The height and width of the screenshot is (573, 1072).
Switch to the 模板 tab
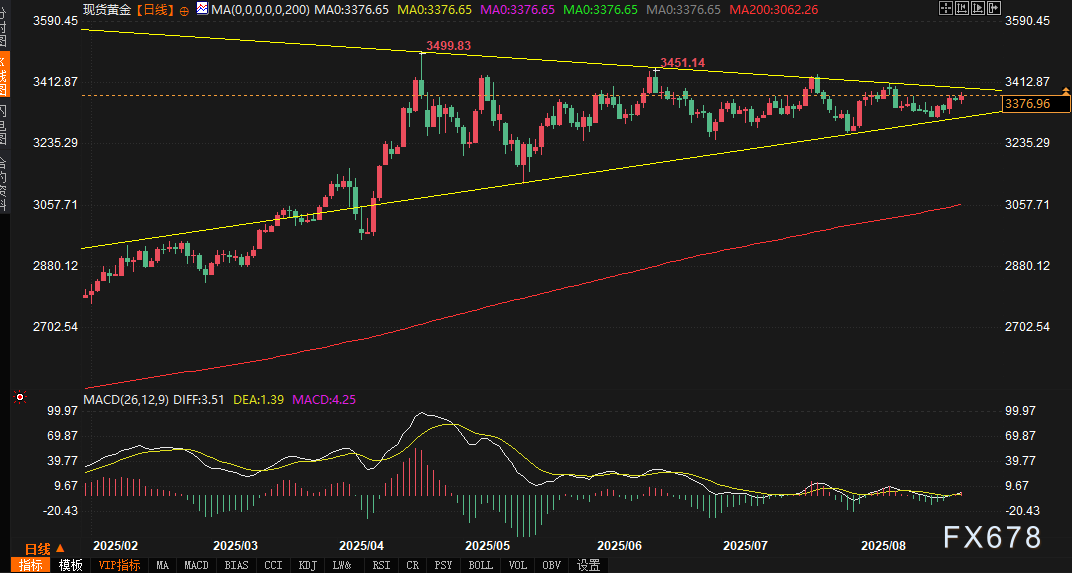(x=70, y=565)
